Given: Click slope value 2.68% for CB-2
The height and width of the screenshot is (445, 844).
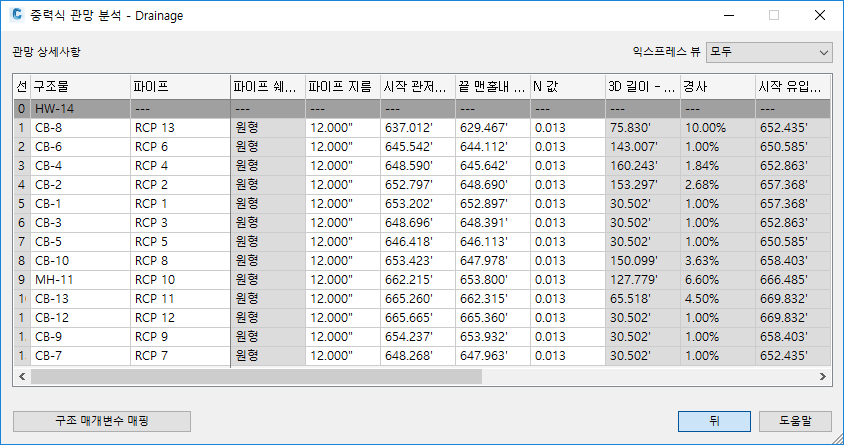Looking at the screenshot, I should 718,185.
